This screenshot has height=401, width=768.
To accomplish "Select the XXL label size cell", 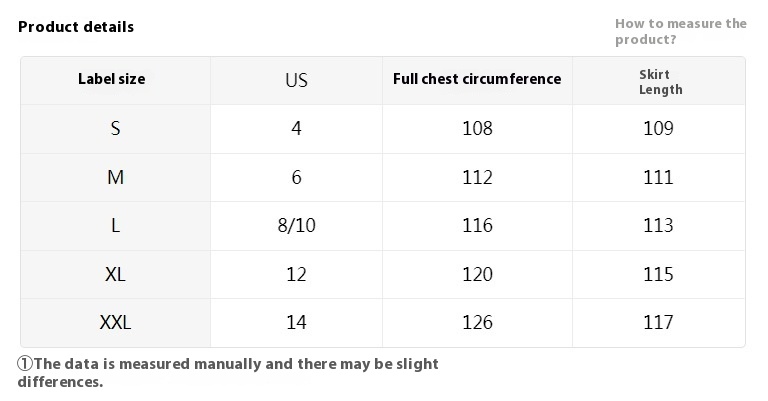I will 115,322.
